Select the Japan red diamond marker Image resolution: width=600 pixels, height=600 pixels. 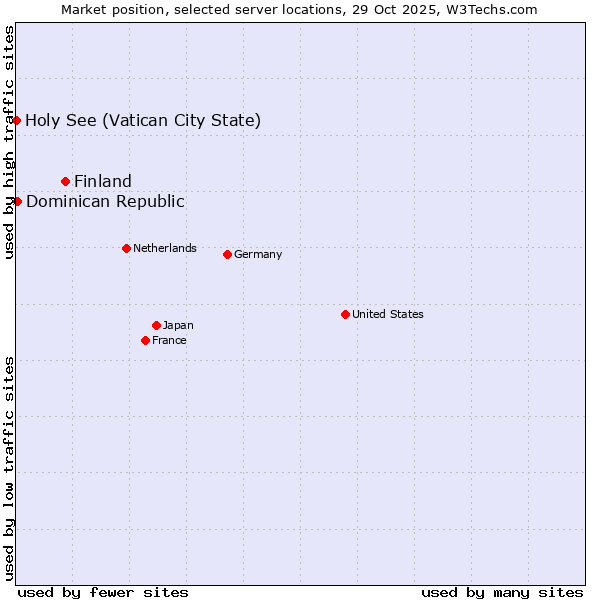pos(156,325)
